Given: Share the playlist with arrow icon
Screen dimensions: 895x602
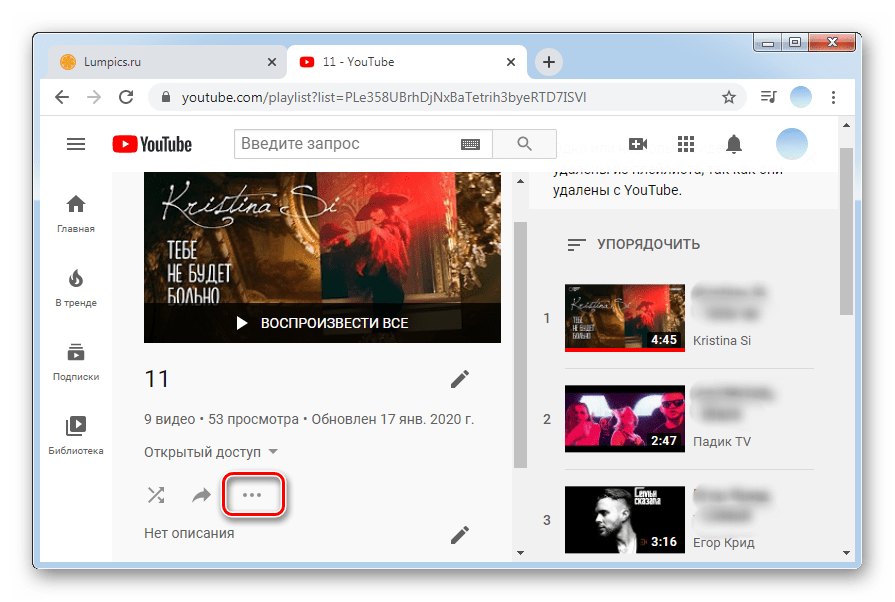Looking at the screenshot, I should (201, 495).
